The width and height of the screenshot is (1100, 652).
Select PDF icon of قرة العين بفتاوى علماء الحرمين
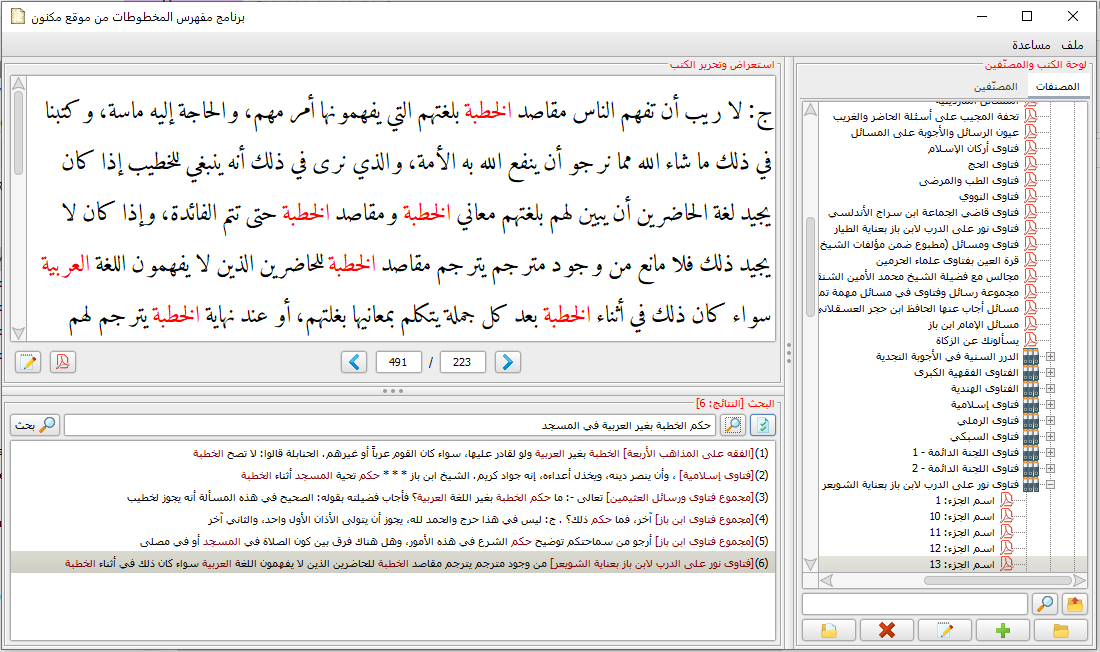click(1031, 260)
